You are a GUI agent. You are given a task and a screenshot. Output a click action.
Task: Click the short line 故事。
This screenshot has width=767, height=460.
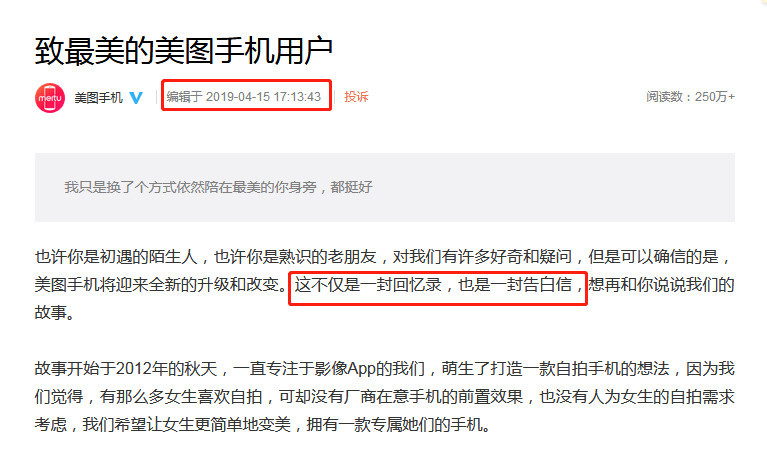55,312
